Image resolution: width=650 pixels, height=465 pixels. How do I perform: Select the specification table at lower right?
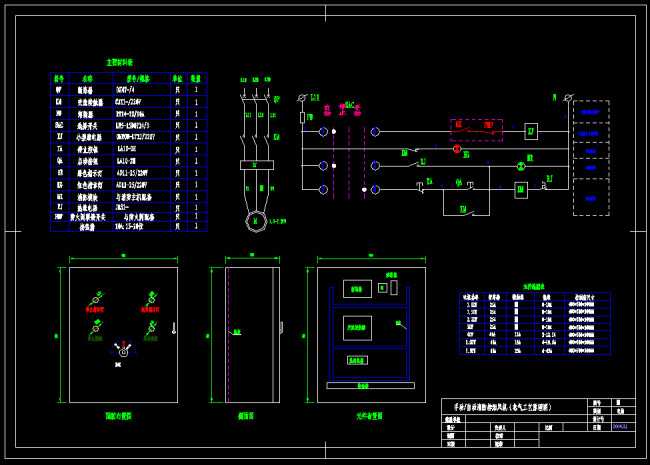[534, 323]
